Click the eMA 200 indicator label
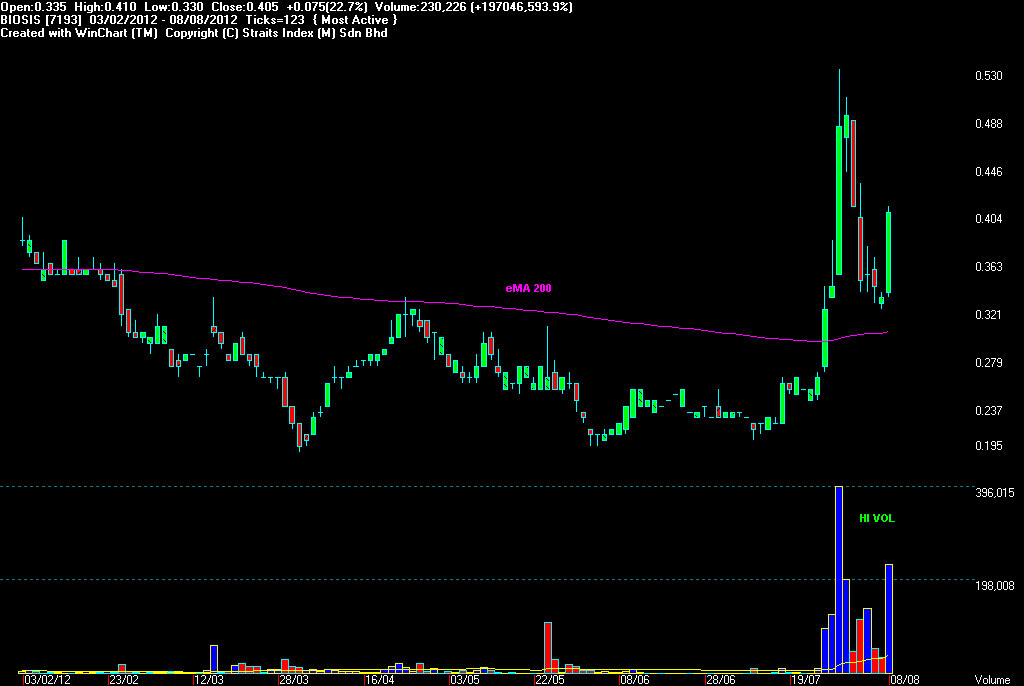Screen dimensions: 1024x686 point(528,288)
